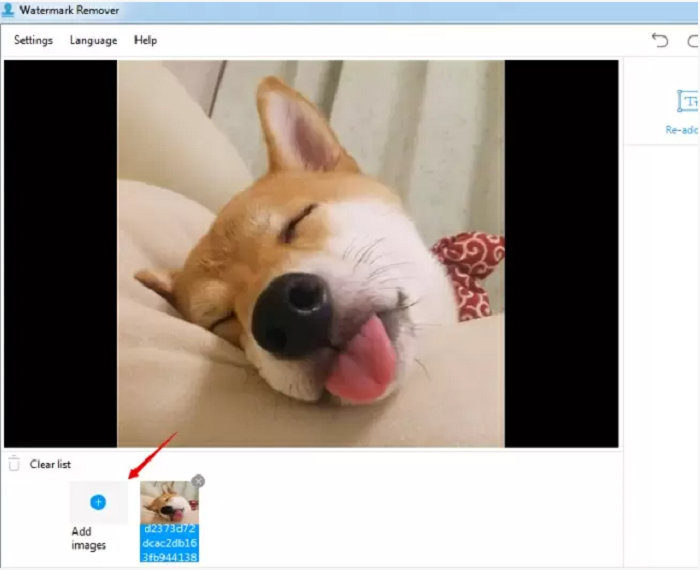
Task: Click the Clear list button
Action: point(50,464)
